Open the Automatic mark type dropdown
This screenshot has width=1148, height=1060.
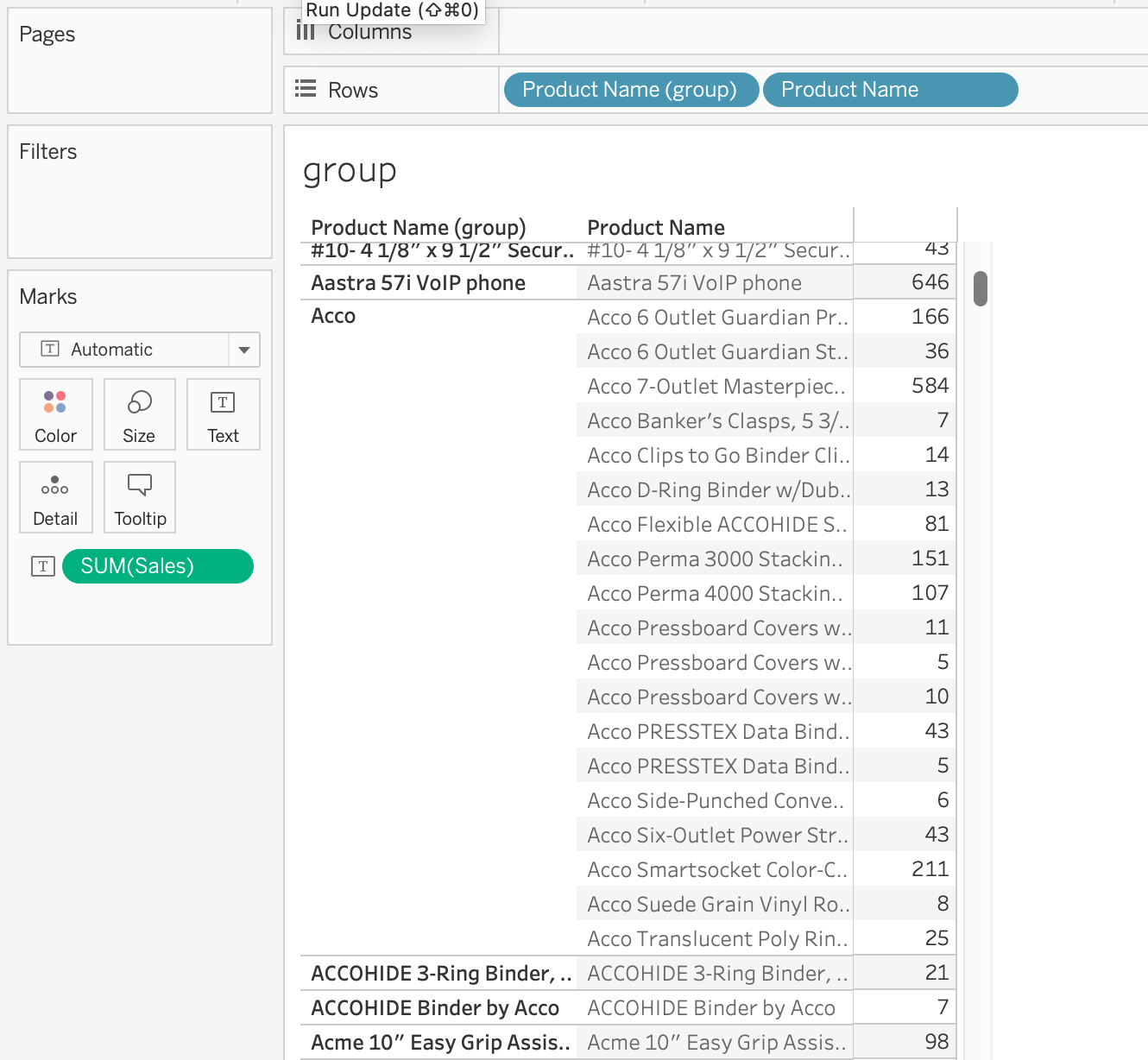tap(140, 350)
